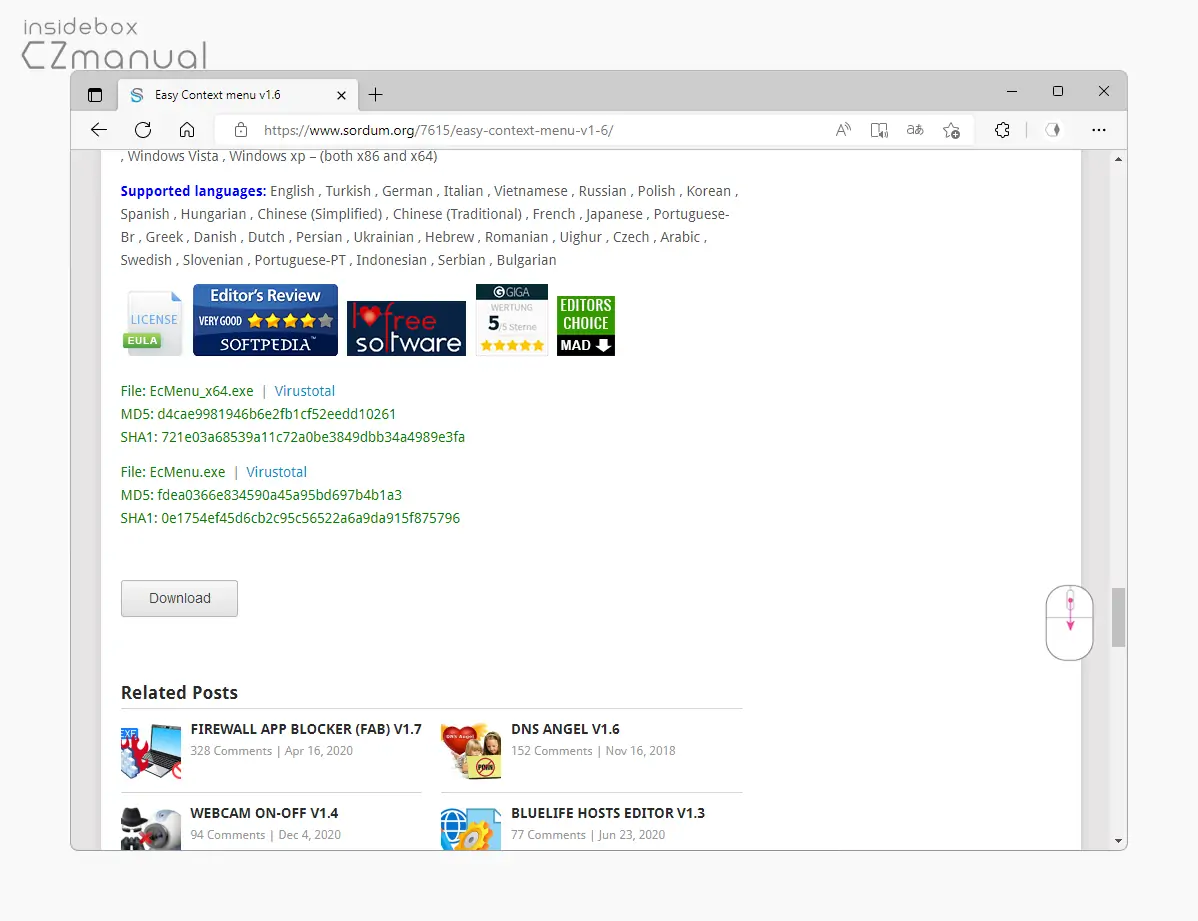Minimize the browser window
This screenshot has height=921, width=1198.
(1012, 91)
